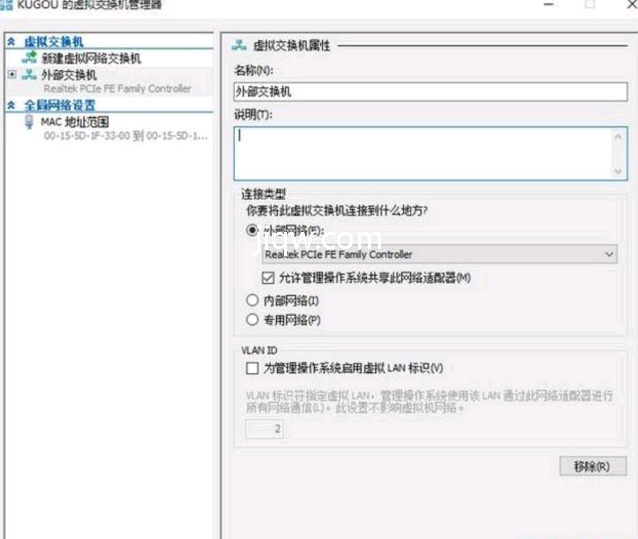Click the 说明 box scrollbar down arrow

618,172
